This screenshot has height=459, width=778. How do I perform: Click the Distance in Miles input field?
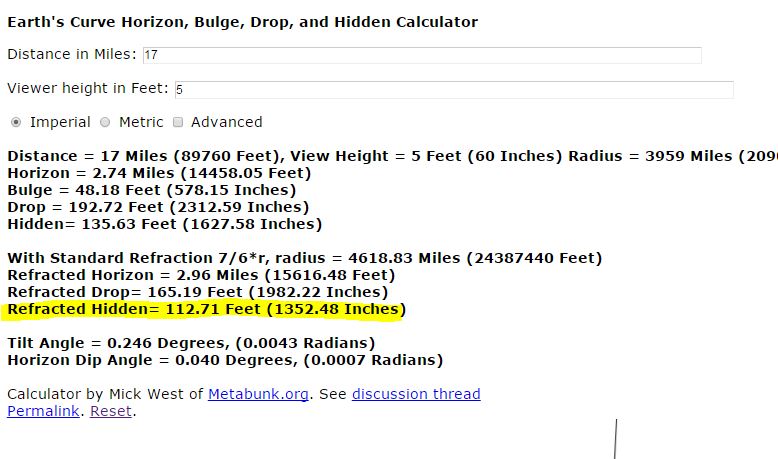point(421,55)
